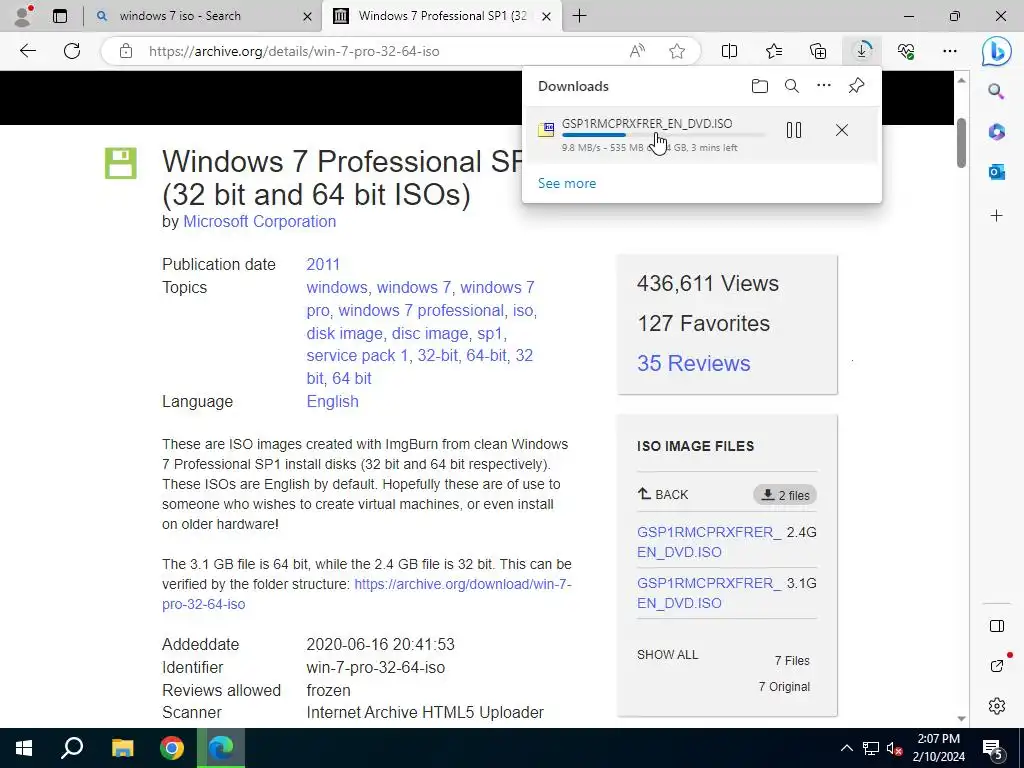The width and height of the screenshot is (1024, 768).
Task: Click the page vertical scrollbar thumb
Action: 961,143
